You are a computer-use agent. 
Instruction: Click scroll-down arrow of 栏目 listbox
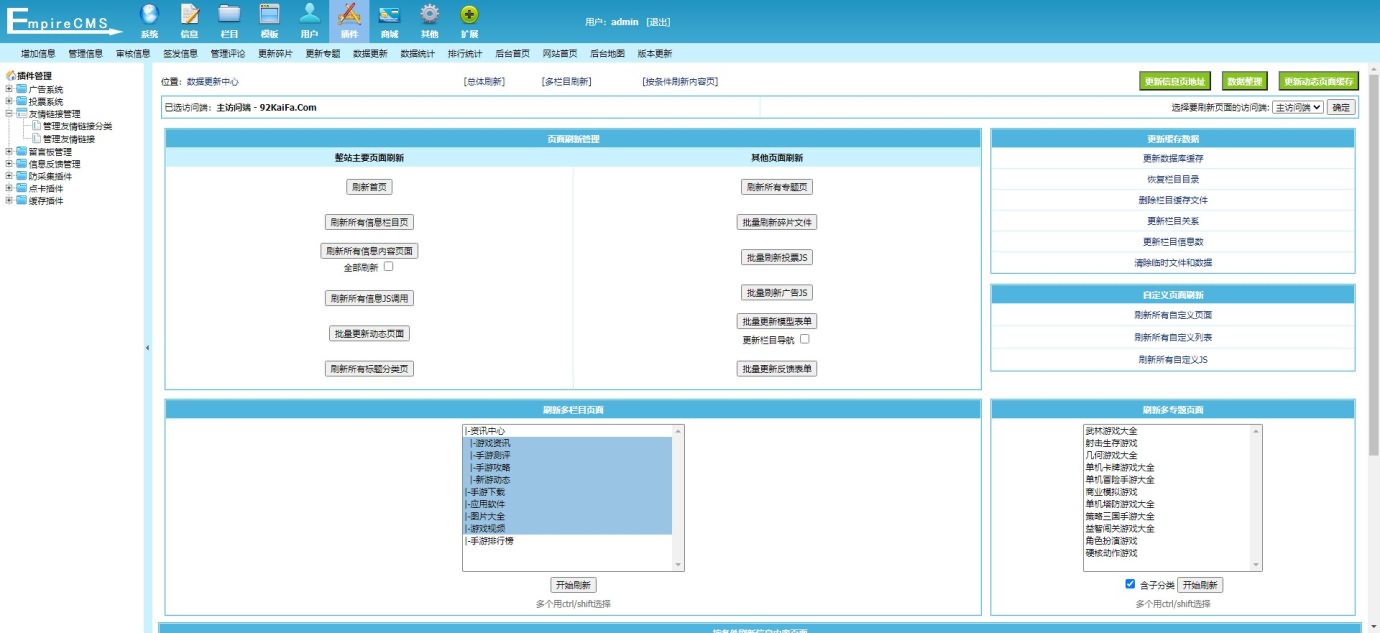(679, 565)
